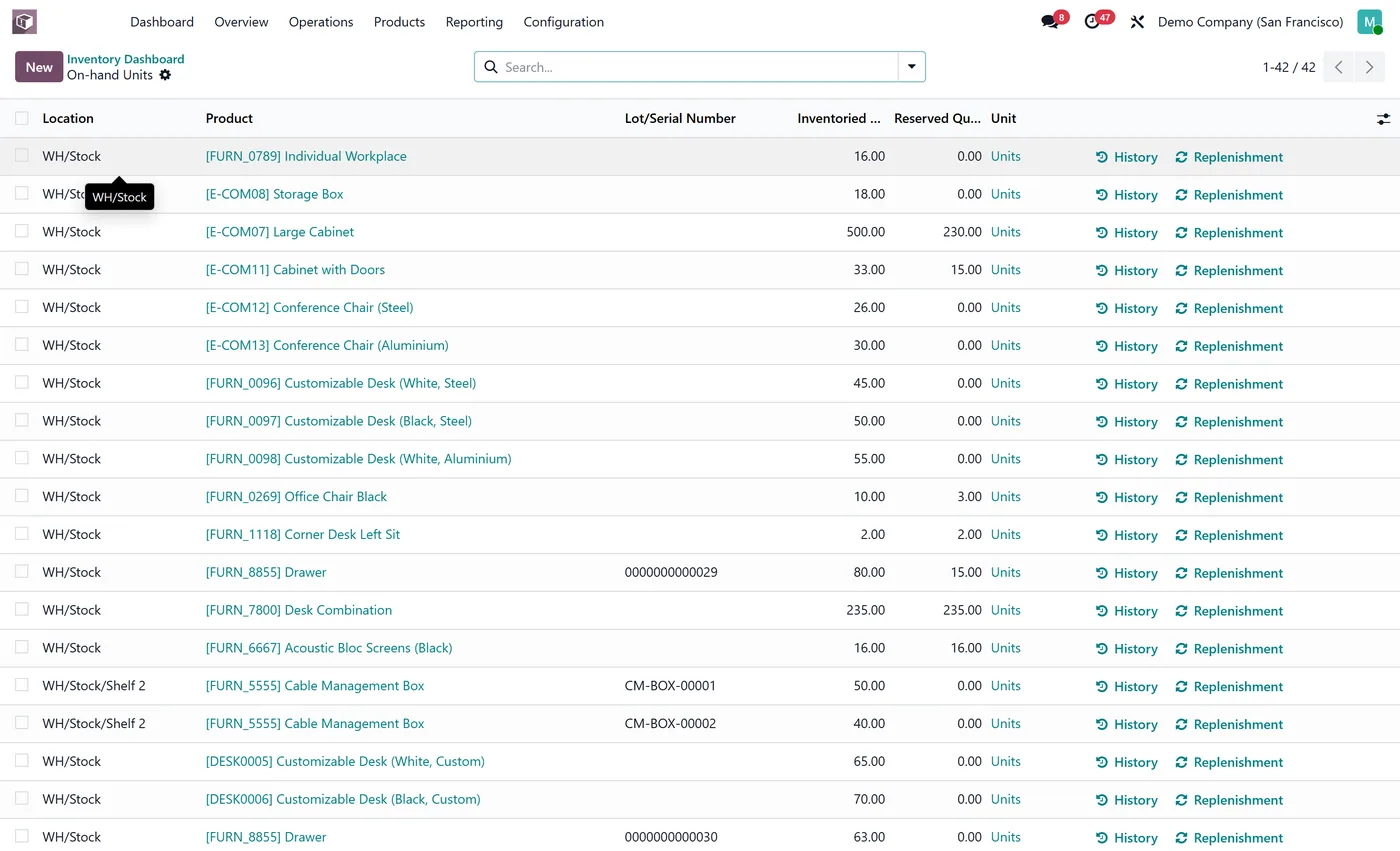Open Replenishment for Large Cabinet row
Image resolution: width=1400 pixels, height=851 pixels.
(1229, 233)
